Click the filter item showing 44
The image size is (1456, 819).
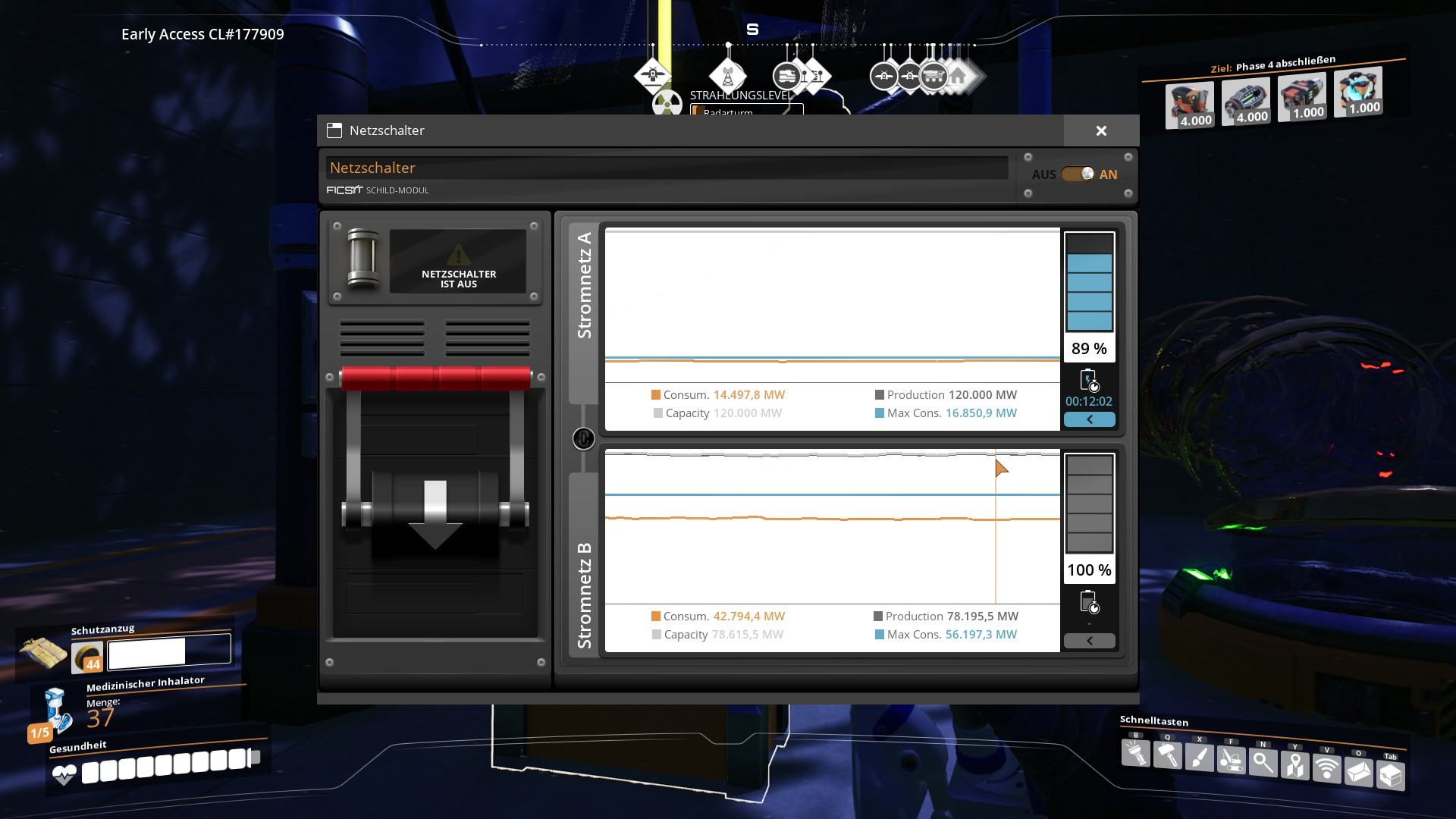pos(87,657)
